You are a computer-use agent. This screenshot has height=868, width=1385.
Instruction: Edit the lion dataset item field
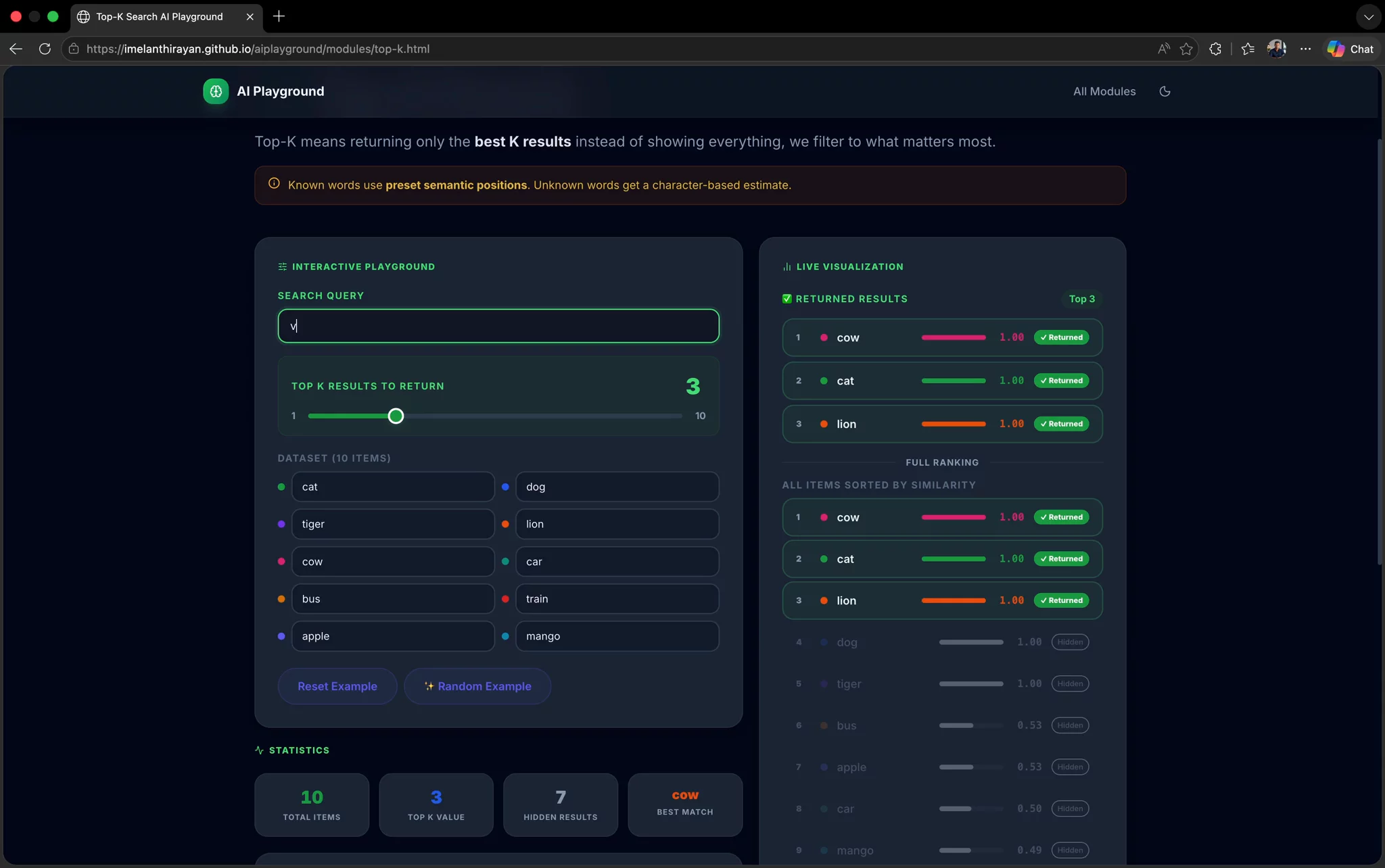617,524
